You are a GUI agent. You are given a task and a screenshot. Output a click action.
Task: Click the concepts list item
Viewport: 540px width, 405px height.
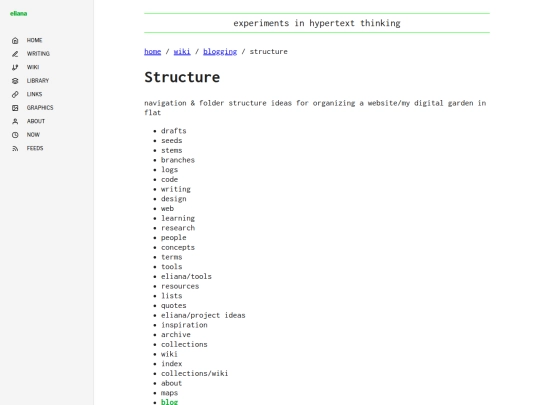(x=178, y=247)
